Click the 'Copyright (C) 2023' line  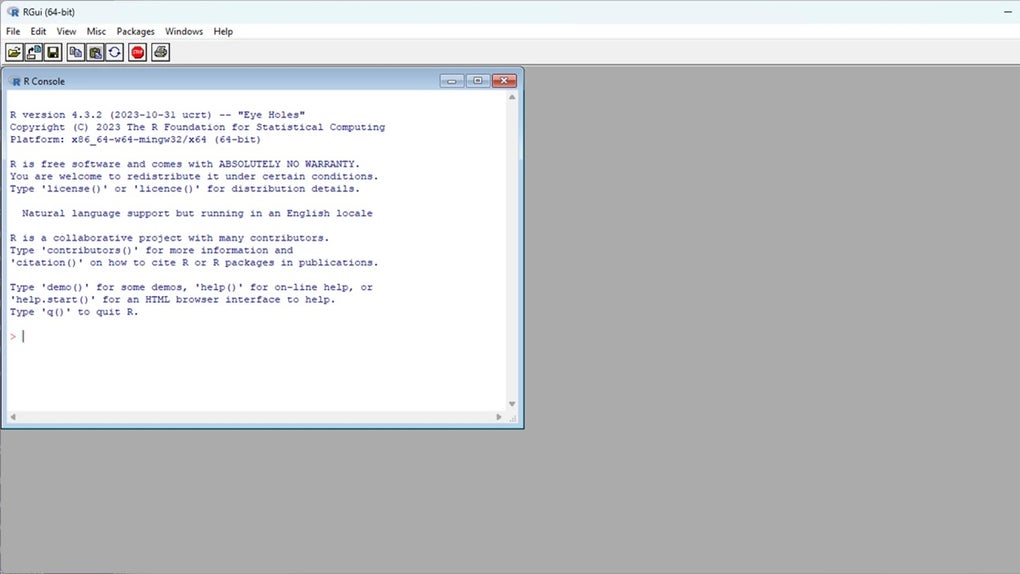[197, 127]
